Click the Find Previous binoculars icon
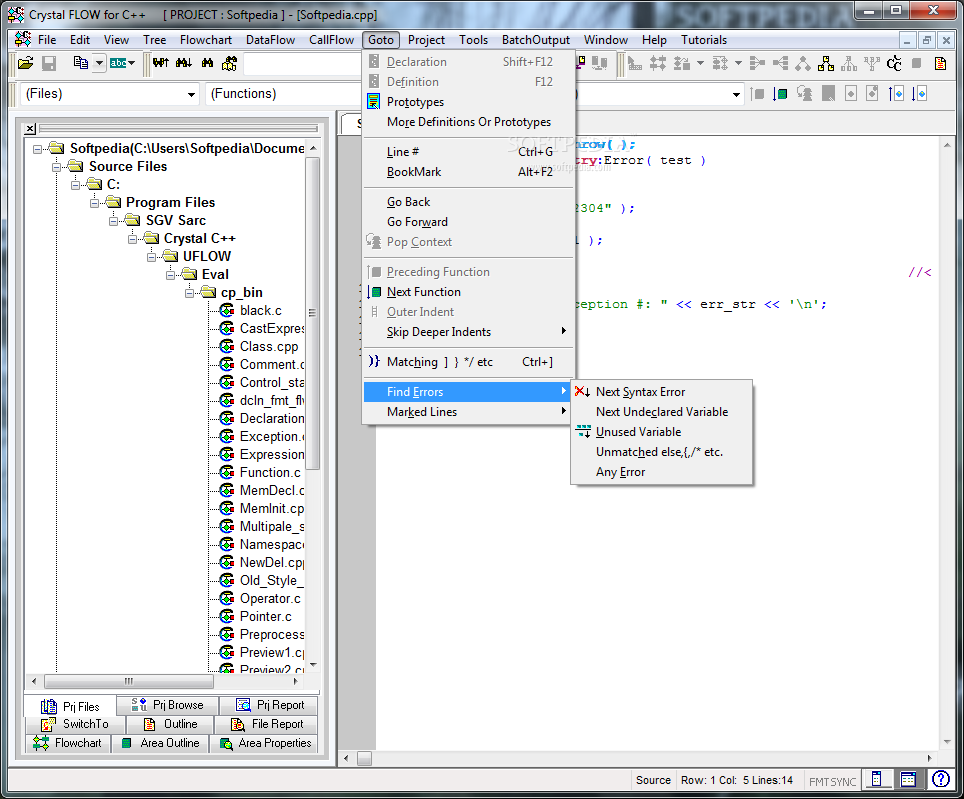The image size is (964, 799). click(161, 63)
